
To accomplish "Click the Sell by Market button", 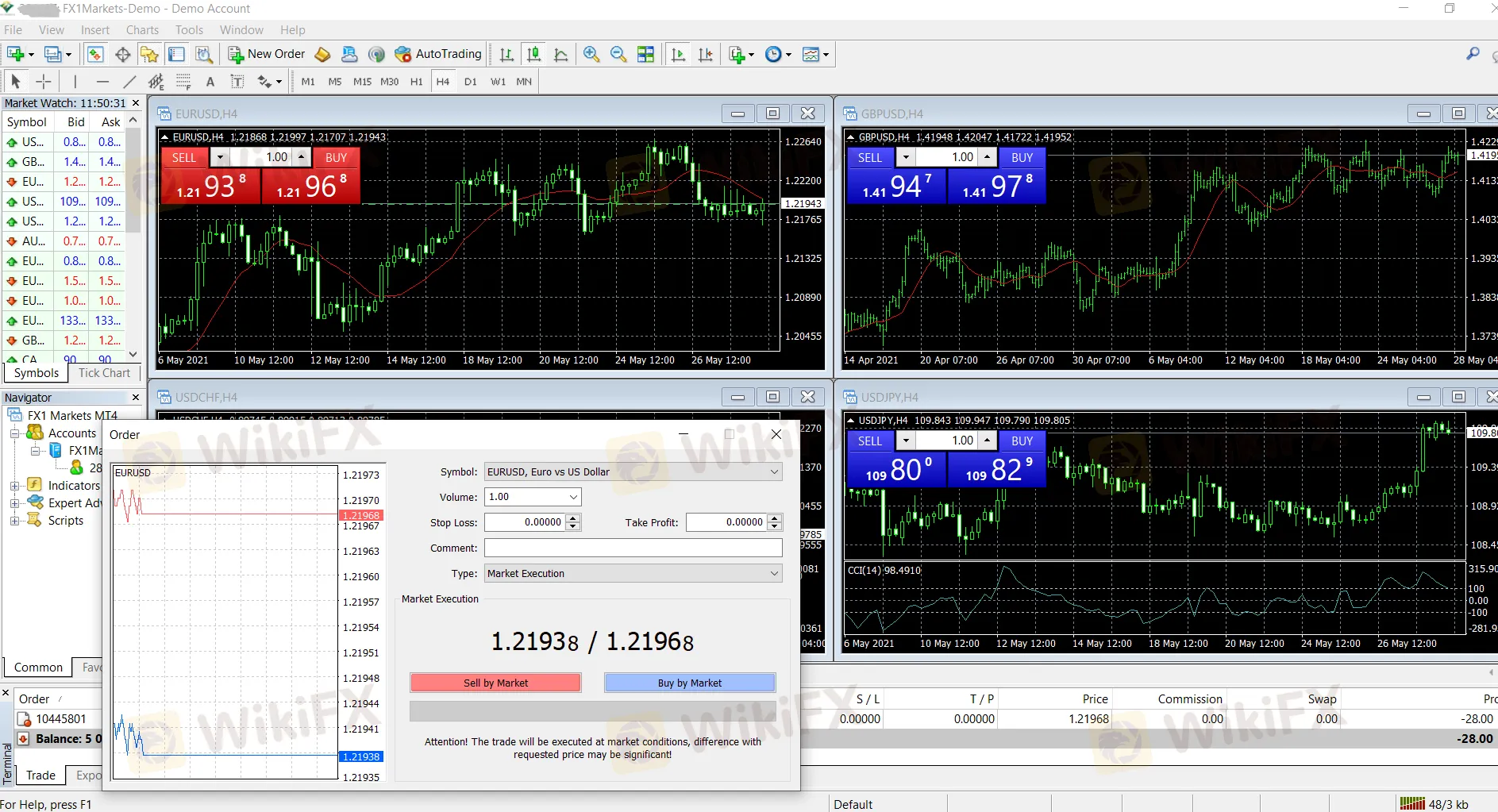I will [495, 683].
